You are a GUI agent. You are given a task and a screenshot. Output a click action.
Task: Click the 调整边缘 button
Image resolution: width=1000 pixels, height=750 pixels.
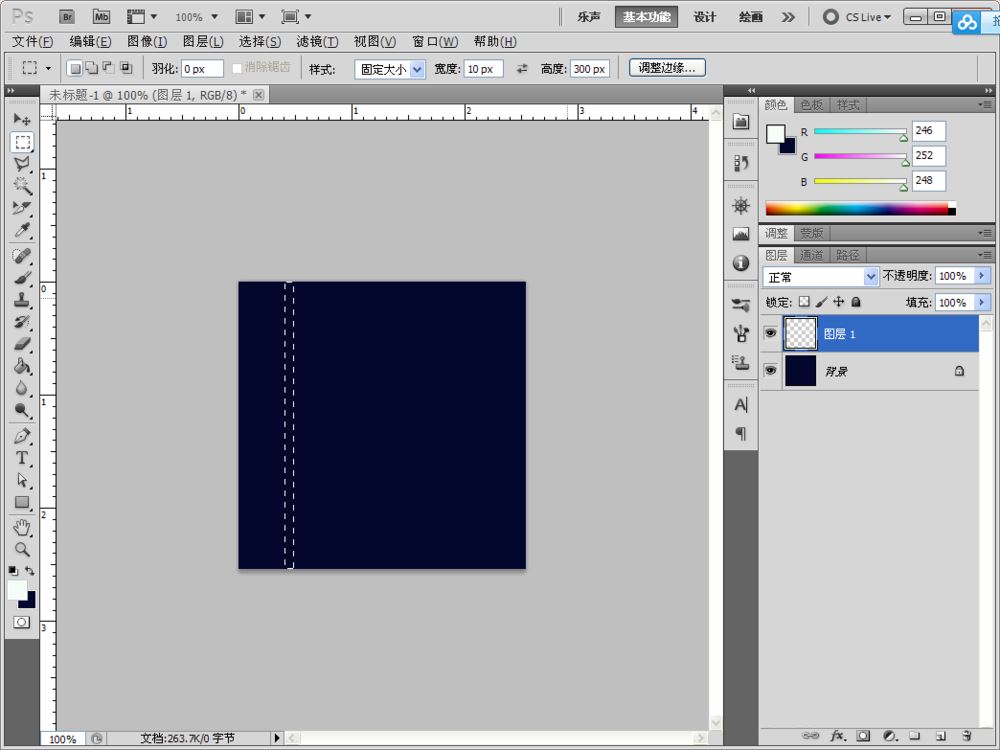click(667, 68)
